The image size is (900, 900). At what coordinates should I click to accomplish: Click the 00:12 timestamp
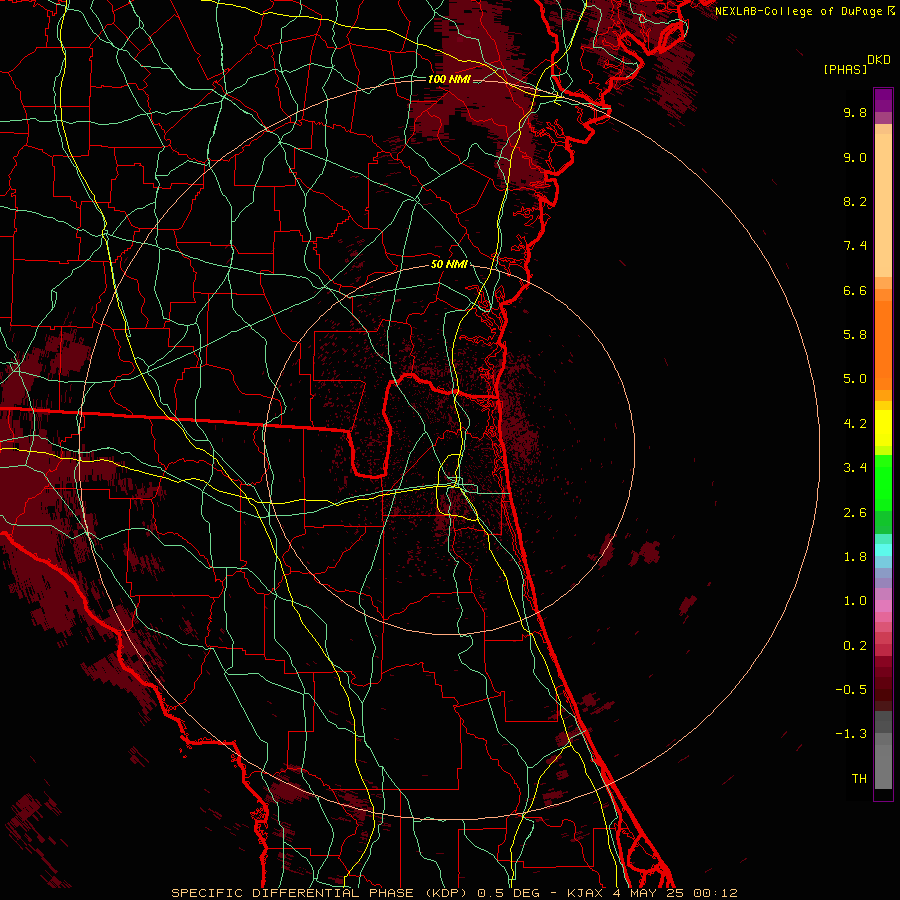click(715, 893)
